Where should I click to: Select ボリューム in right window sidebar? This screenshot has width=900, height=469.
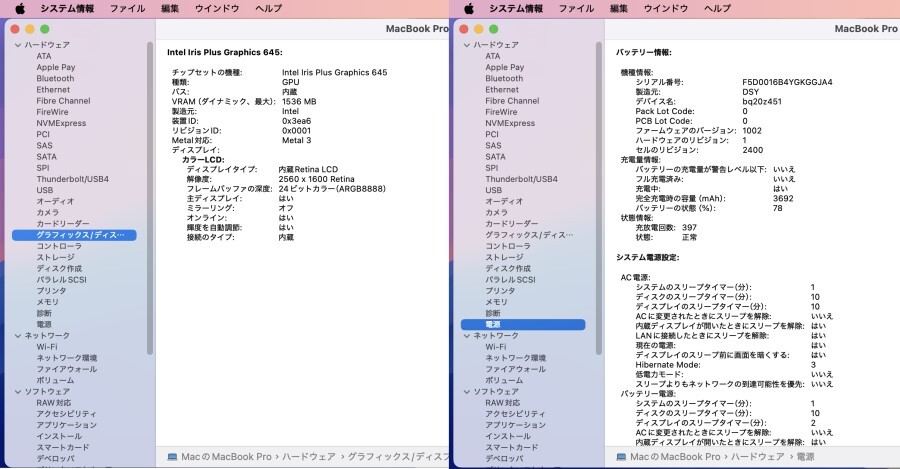(x=504, y=381)
